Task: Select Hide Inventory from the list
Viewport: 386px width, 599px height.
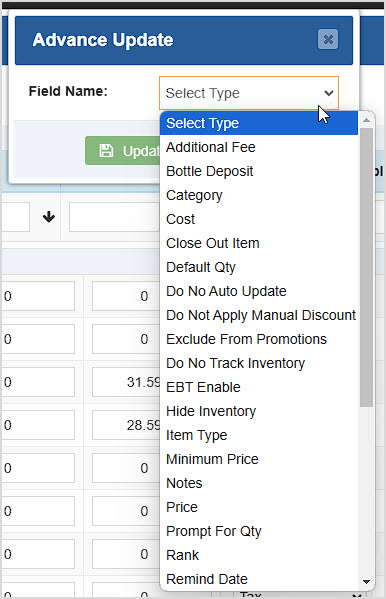Action: pyautogui.click(x=259, y=411)
